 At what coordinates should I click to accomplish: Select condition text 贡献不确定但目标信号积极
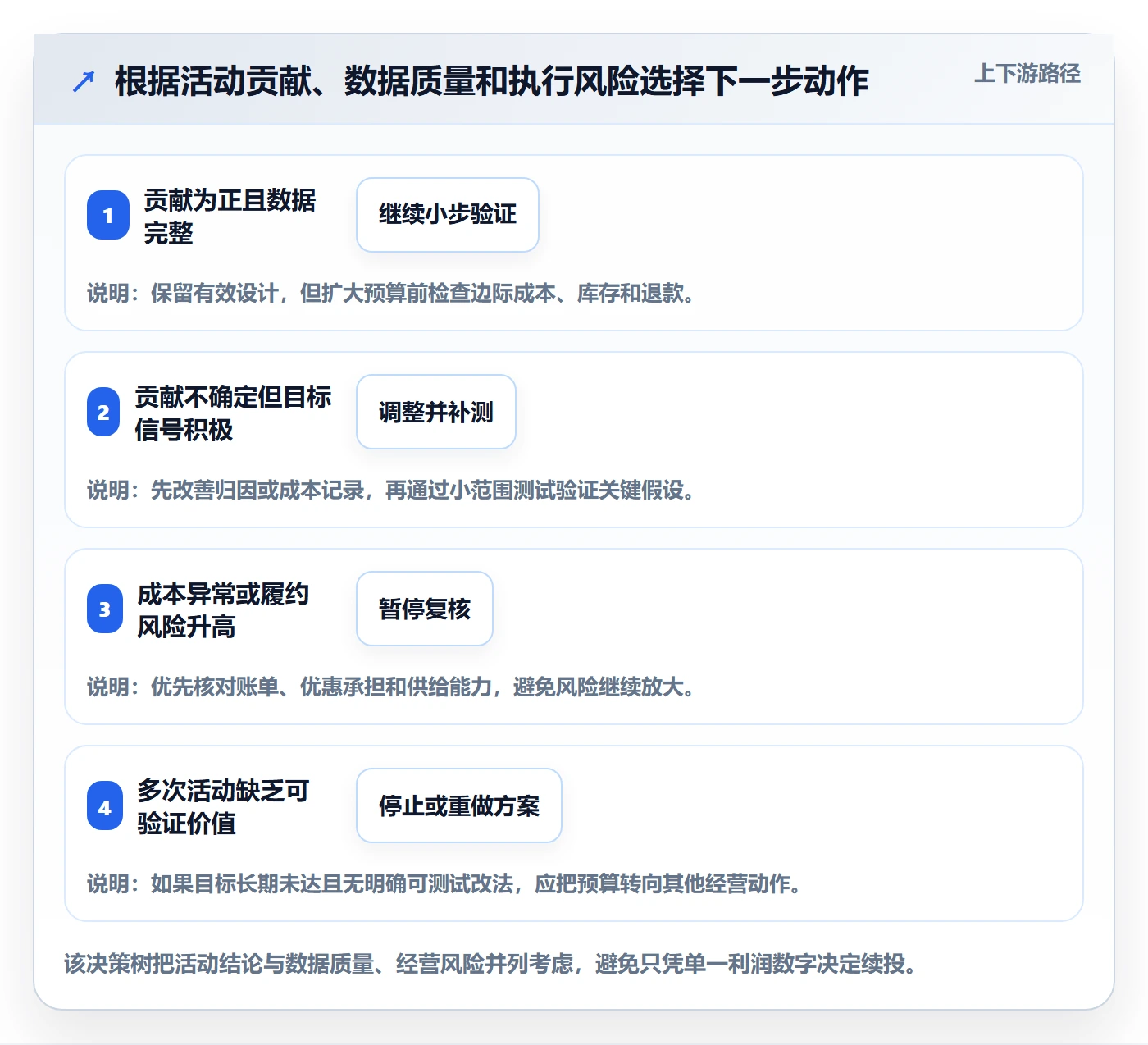pyautogui.click(x=233, y=413)
